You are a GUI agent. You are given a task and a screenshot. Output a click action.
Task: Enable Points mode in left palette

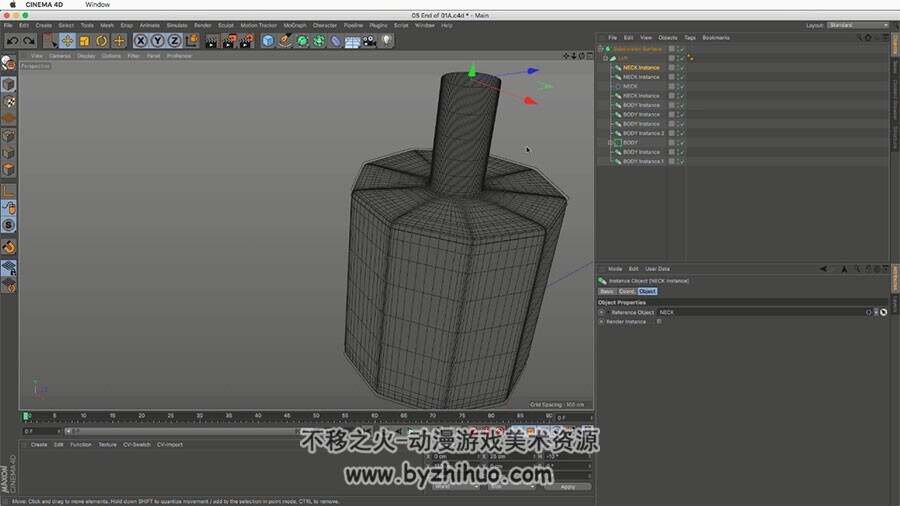pos(9,136)
